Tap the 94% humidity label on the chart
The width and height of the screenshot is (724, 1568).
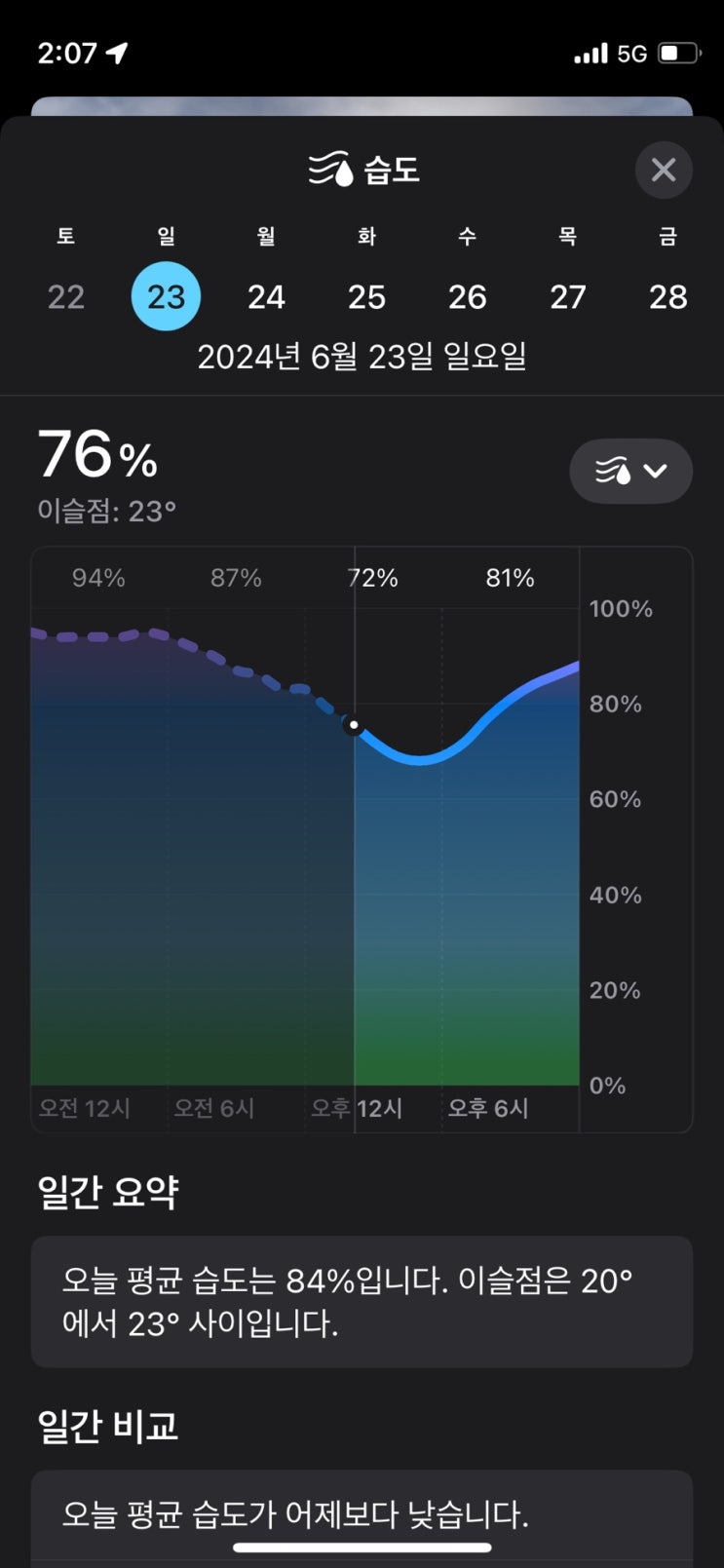(x=98, y=579)
